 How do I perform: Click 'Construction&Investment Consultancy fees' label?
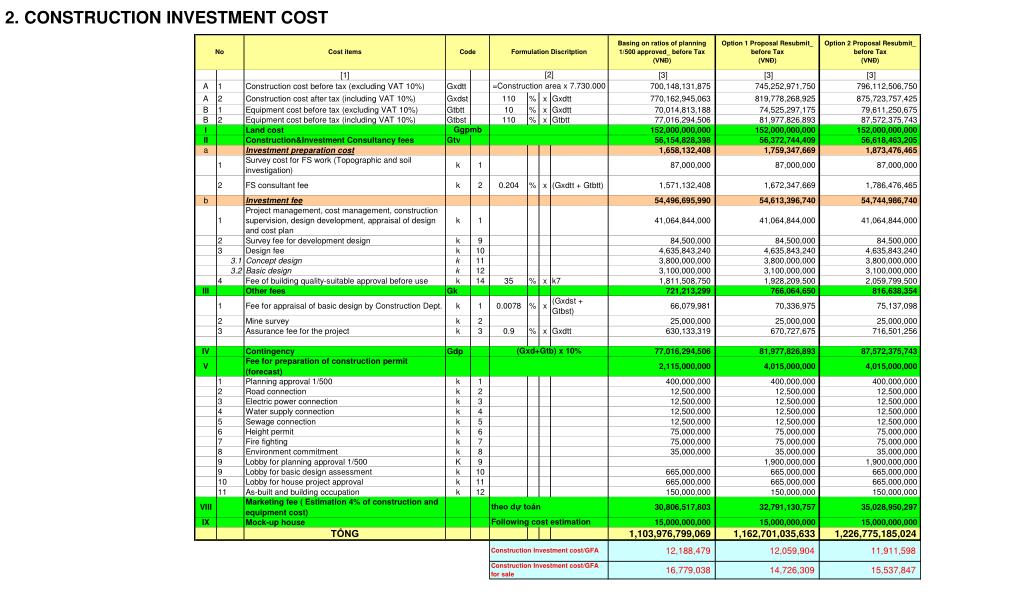[329, 140]
